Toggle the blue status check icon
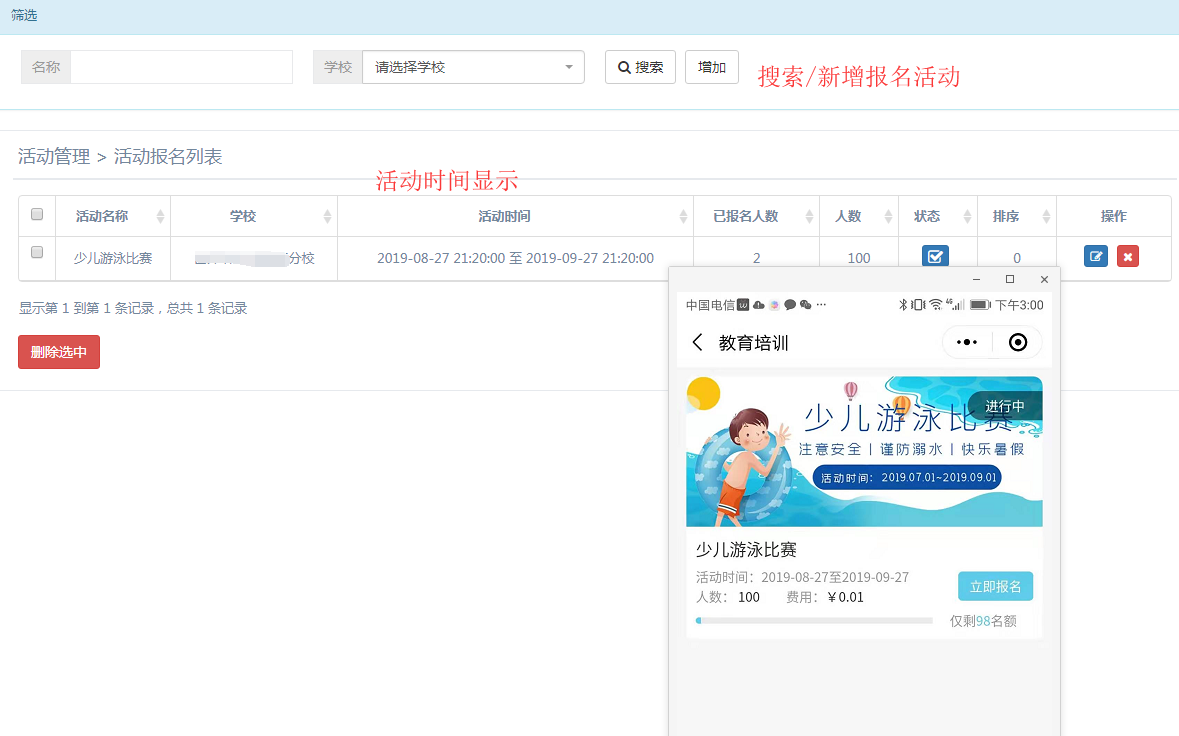The width and height of the screenshot is (1179, 736). pyautogui.click(x=935, y=256)
